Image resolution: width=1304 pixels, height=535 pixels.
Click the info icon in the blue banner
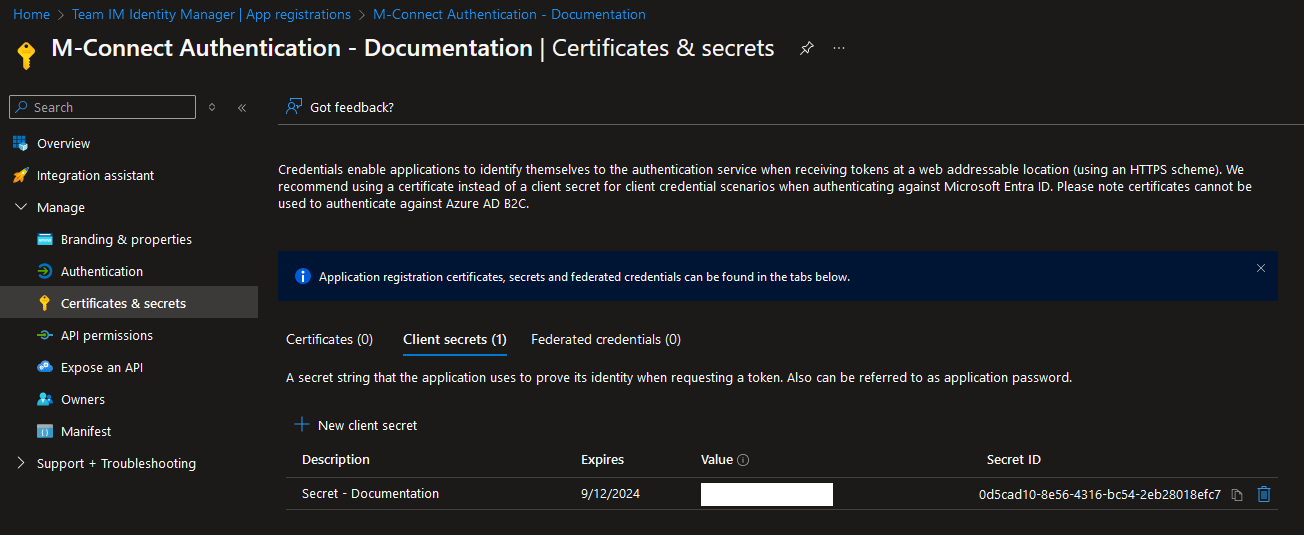[x=303, y=276]
